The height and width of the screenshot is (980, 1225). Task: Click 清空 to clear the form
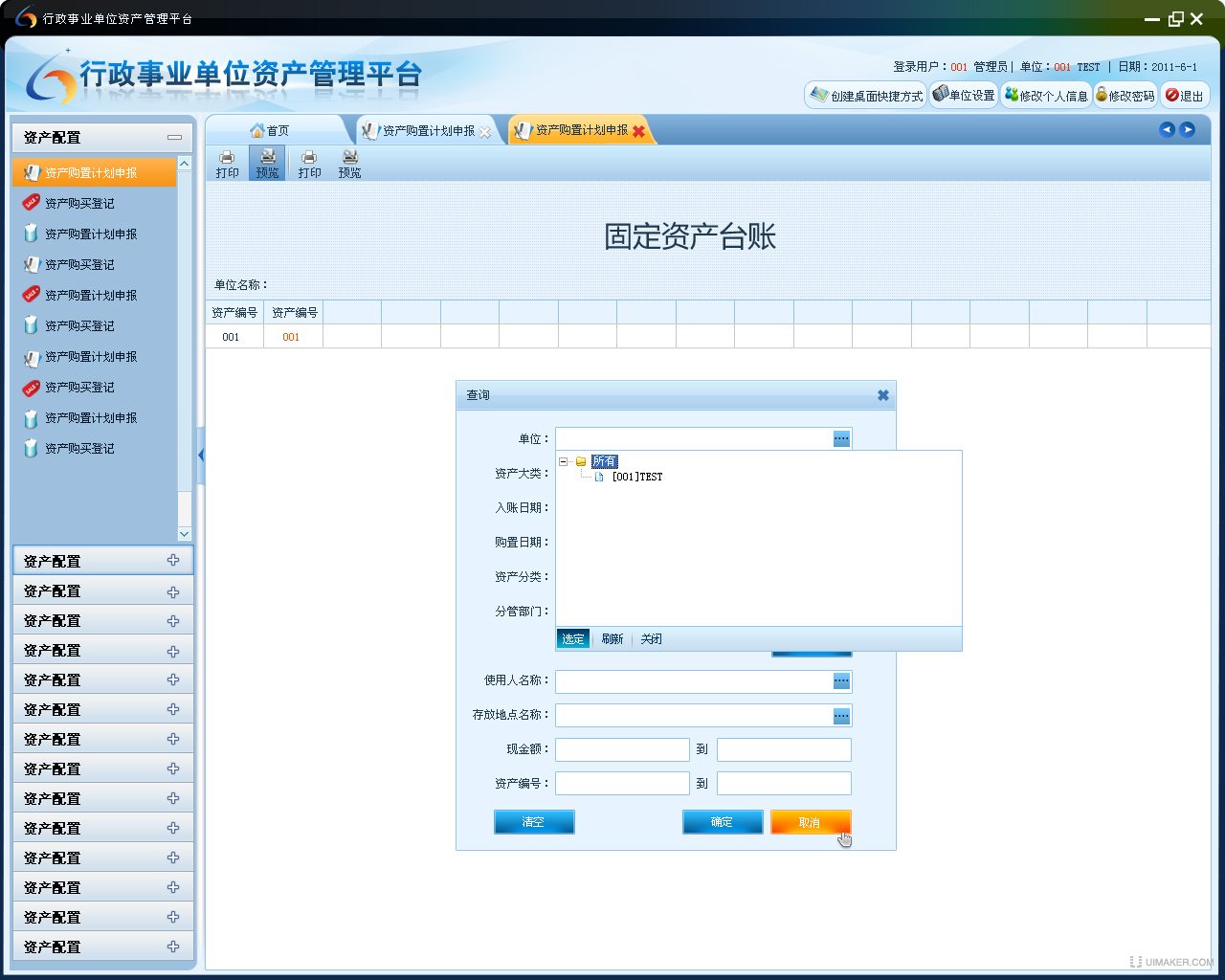click(534, 822)
